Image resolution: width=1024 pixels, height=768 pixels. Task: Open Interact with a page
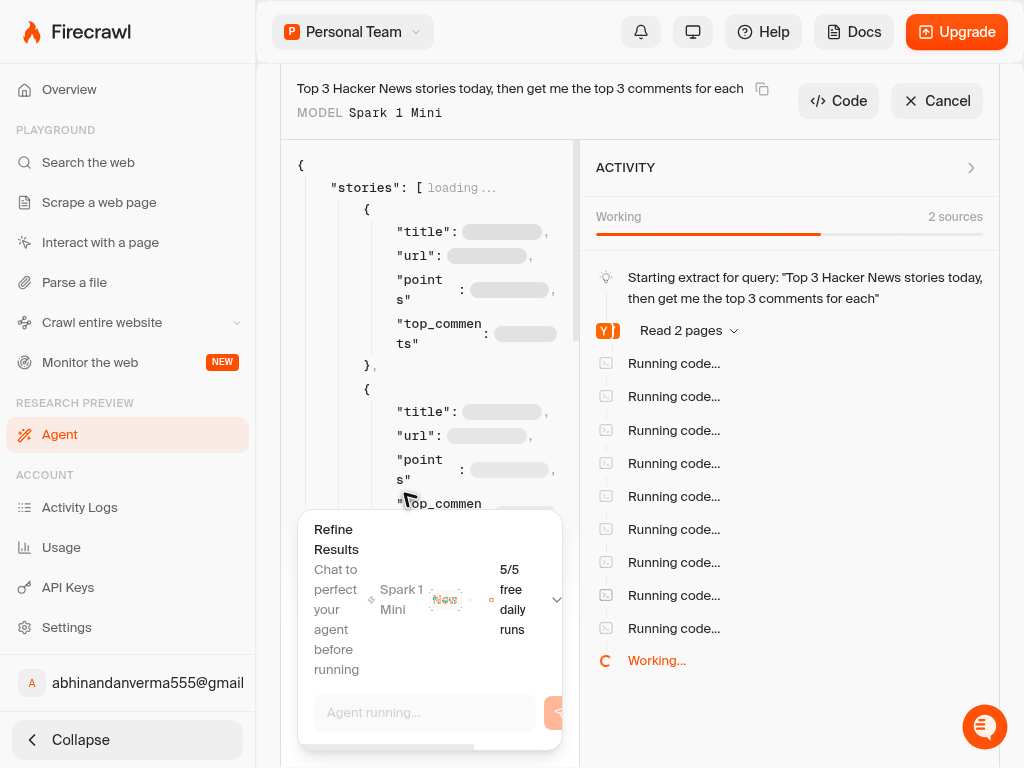click(127, 242)
